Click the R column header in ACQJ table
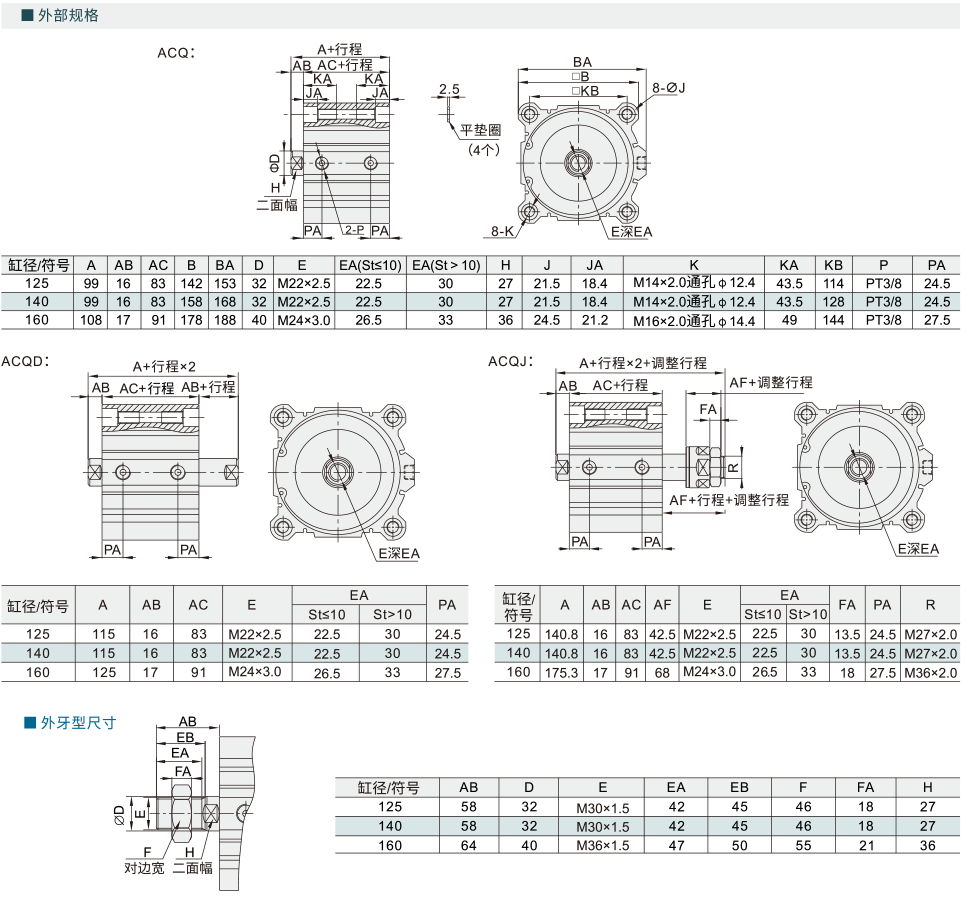 (x=930, y=605)
